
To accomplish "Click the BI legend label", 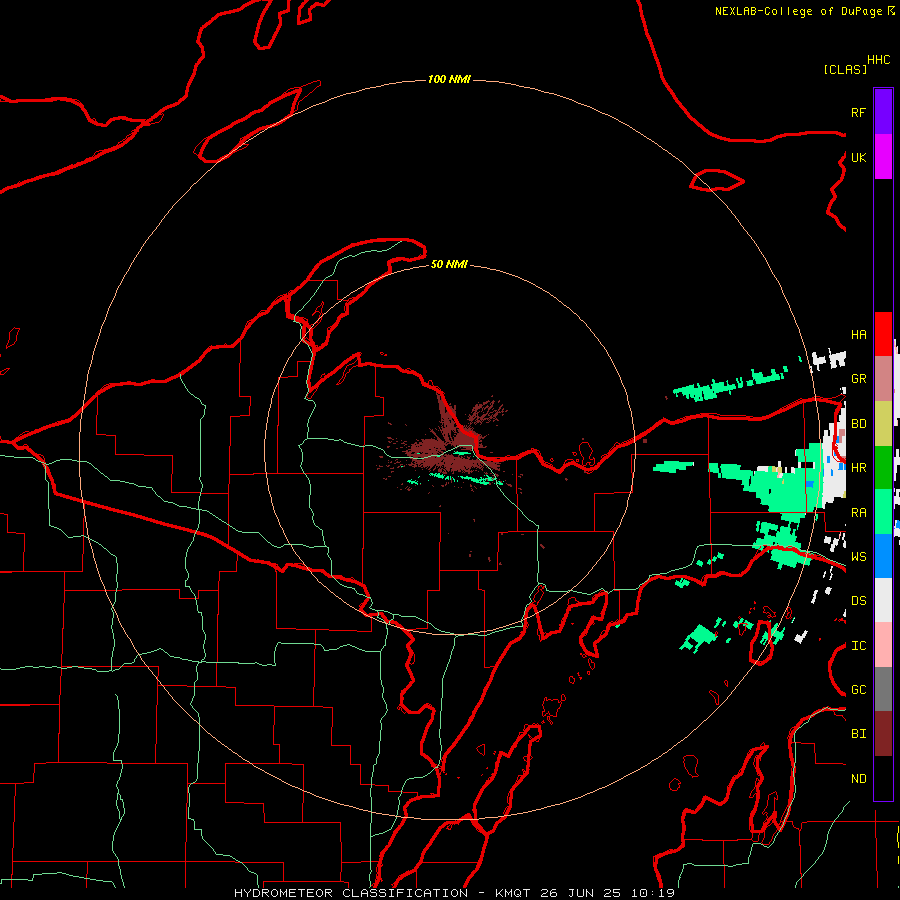I will click(x=858, y=734).
